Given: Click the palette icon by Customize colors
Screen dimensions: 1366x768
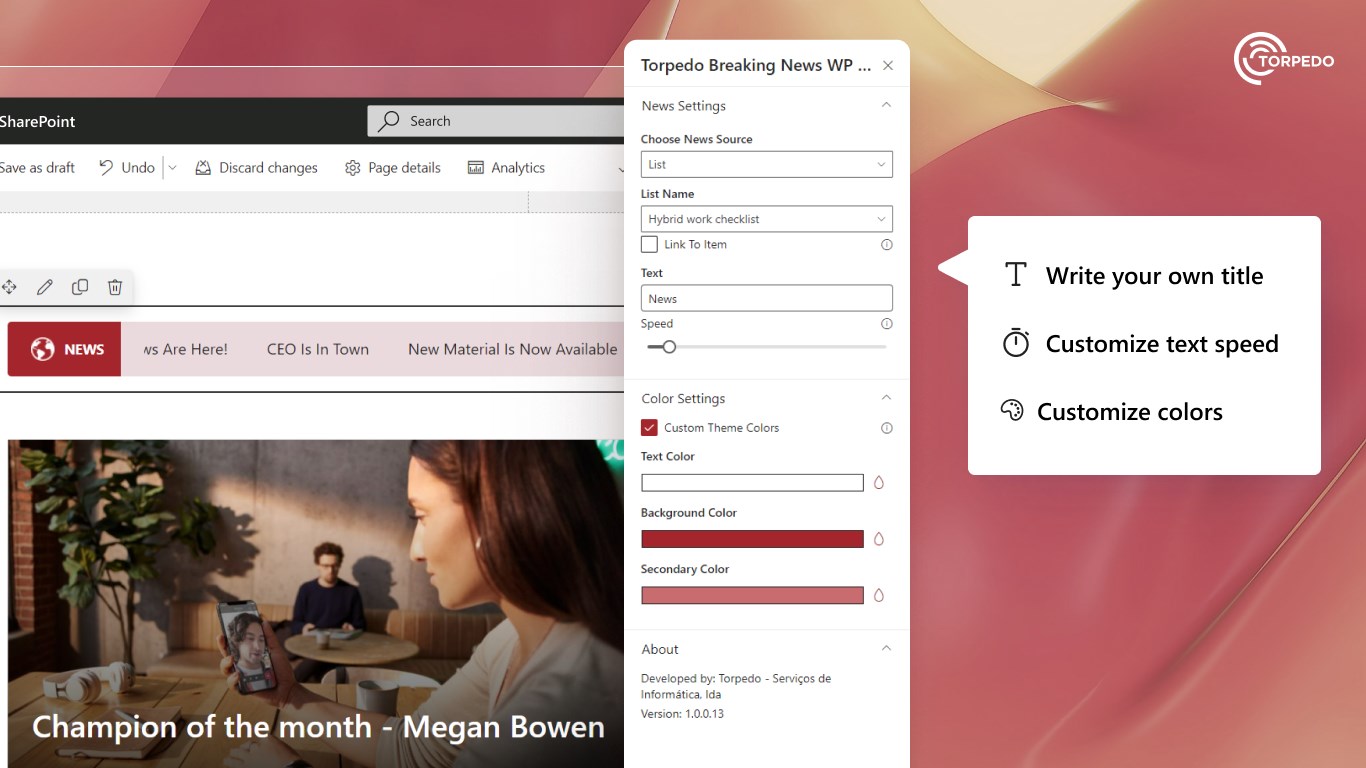Looking at the screenshot, I should click(1012, 411).
